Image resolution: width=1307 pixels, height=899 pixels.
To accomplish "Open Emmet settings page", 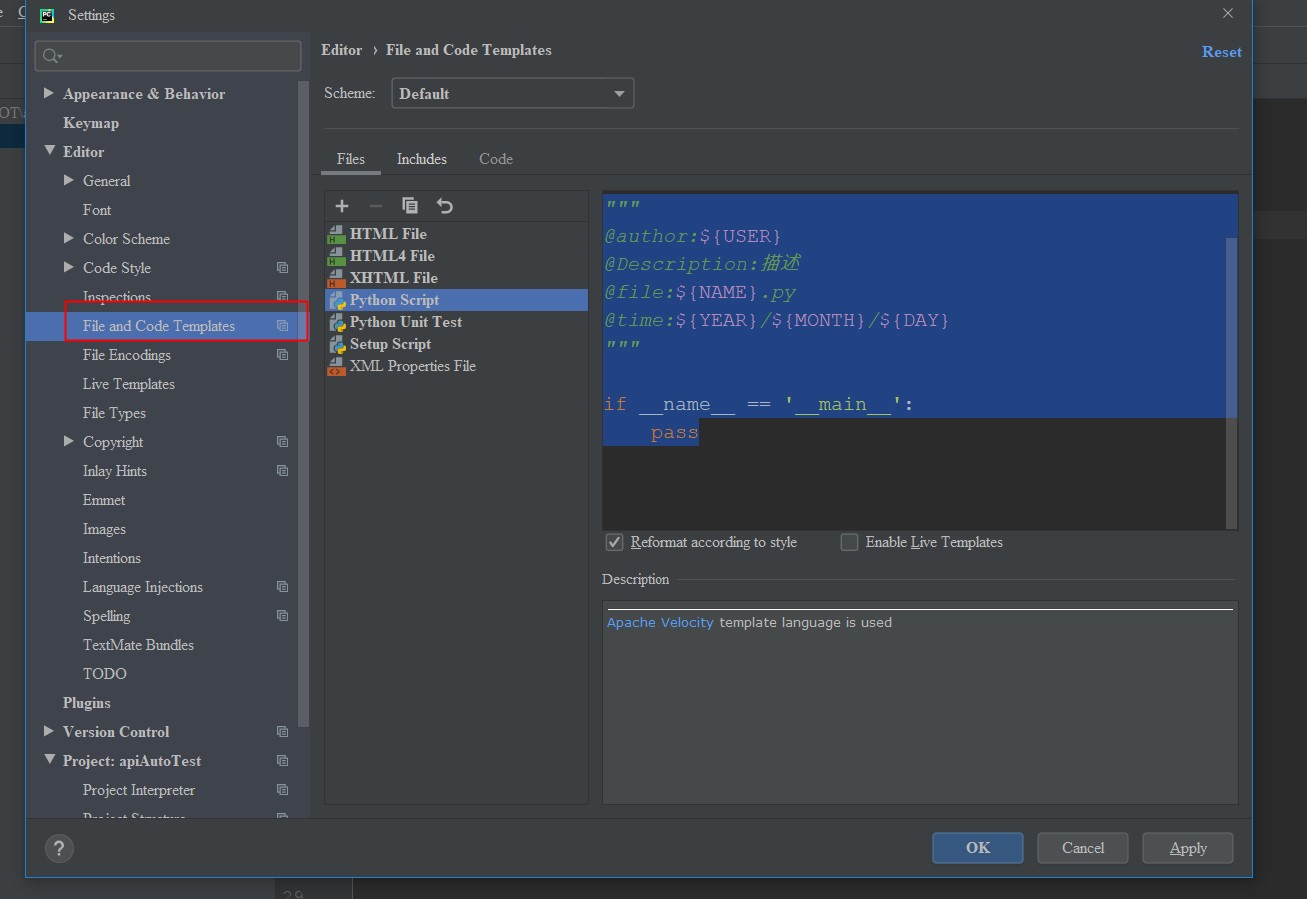I will click(x=104, y=500).
